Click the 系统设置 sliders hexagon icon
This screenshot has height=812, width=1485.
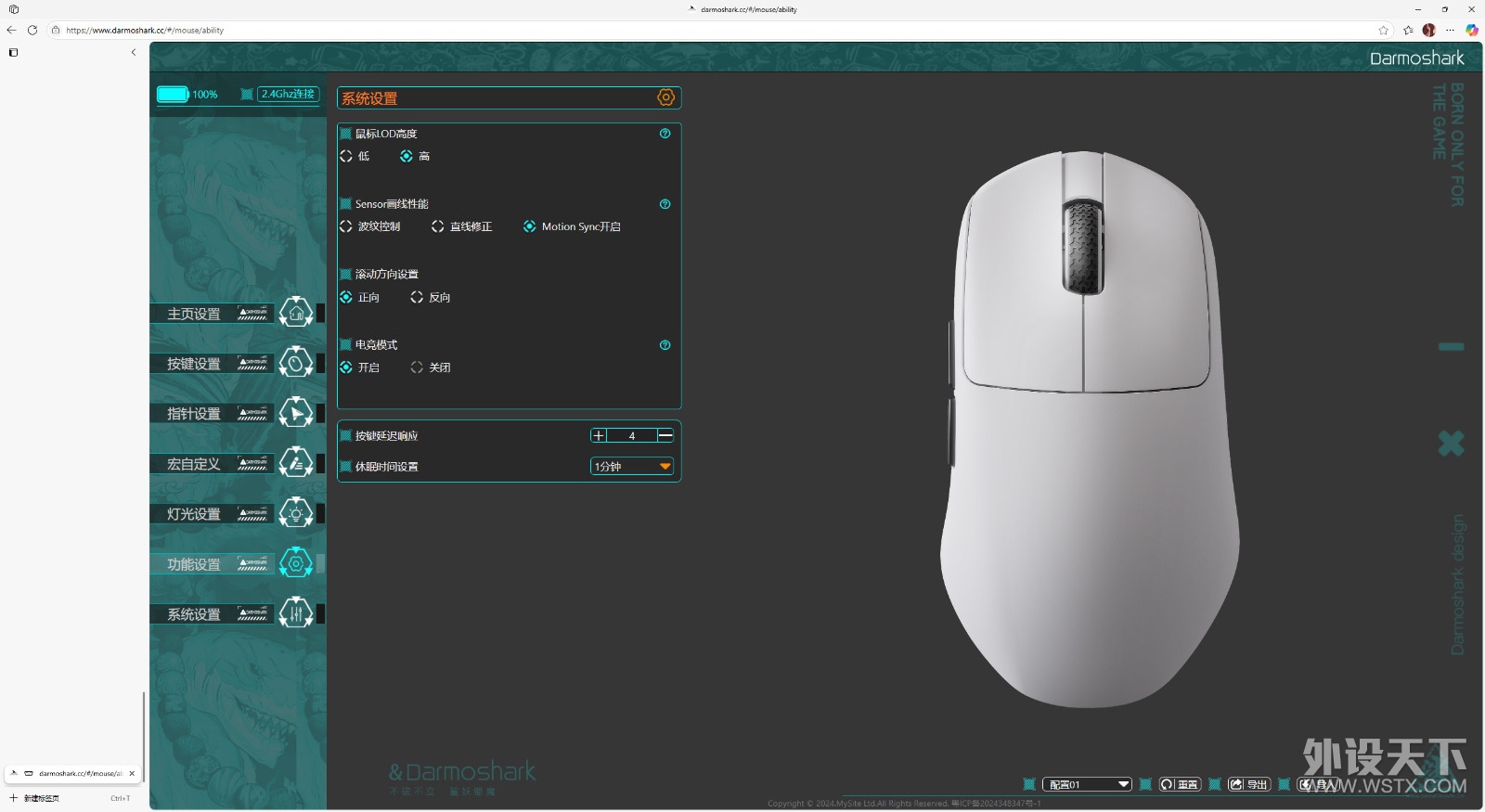click(296, 613)
